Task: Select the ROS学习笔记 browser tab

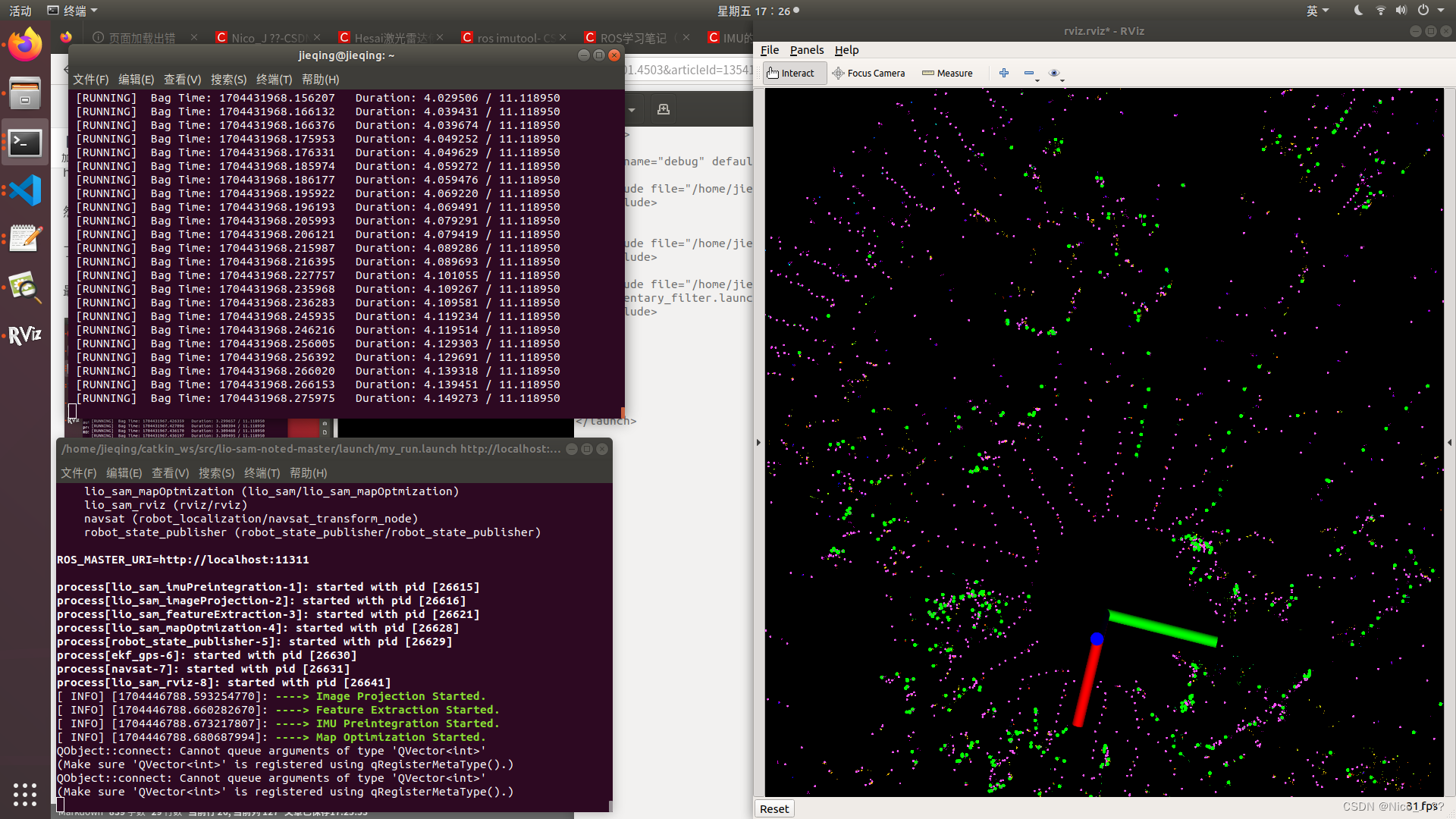Action: (x=634, y=37)
